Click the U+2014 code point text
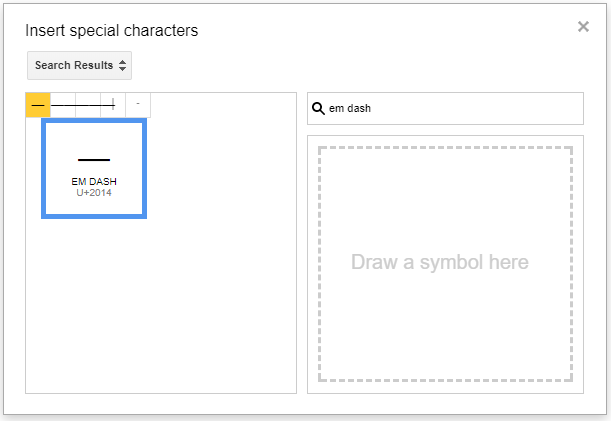The image size is (611, 421). [x=94, y=192]
